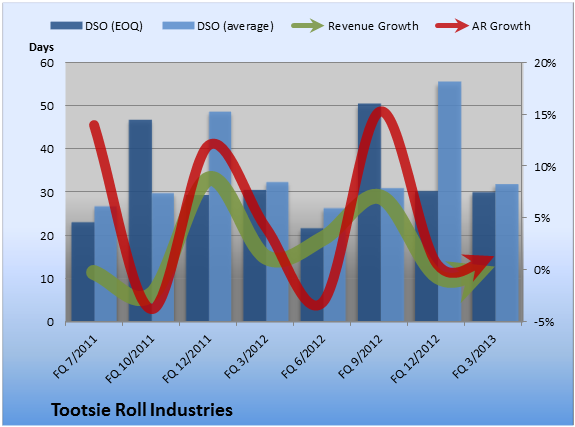Click the 'Tootsie Roll Industries' chart title
The width and height of the screenshot is (575, 427).
pos(142,410)
